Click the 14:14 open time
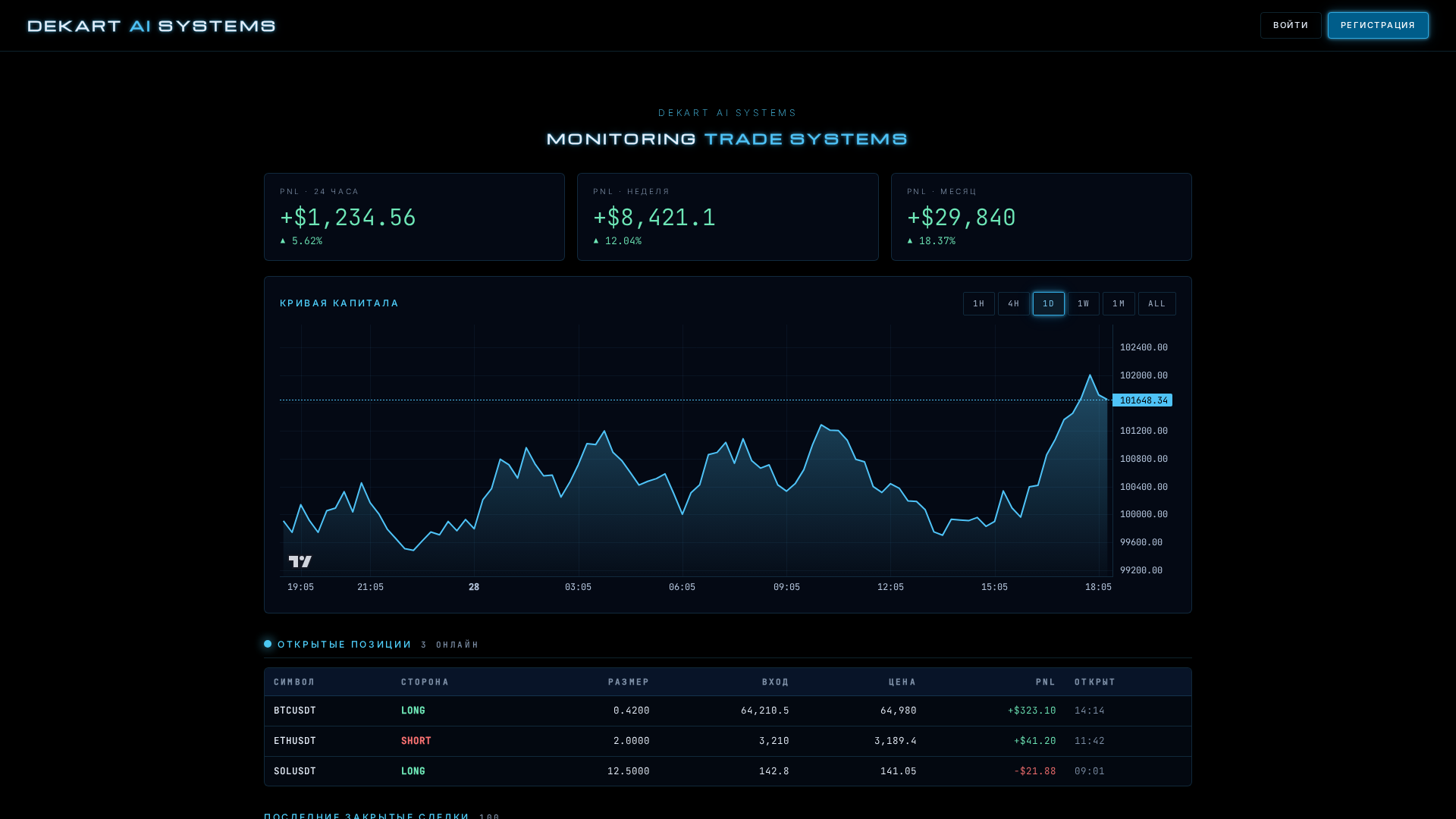 tap(1090, 711)
